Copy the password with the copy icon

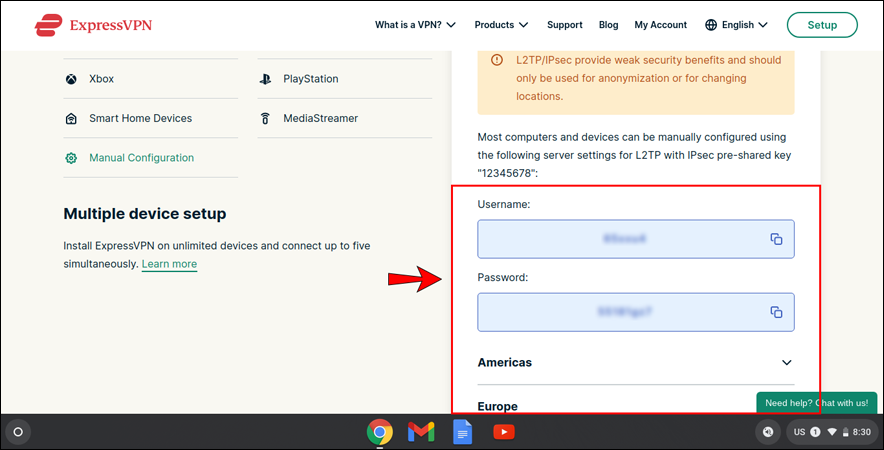(776, 312)
